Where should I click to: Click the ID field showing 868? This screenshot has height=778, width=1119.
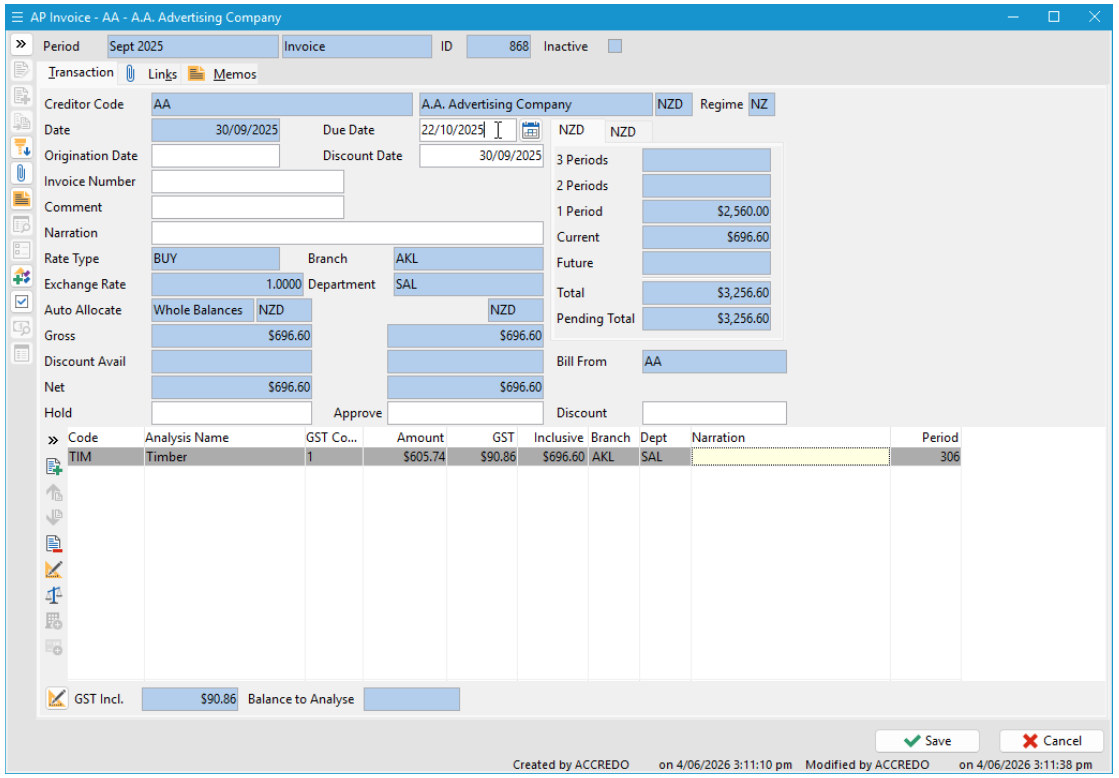pyautogui.click(x=498, y=46)
